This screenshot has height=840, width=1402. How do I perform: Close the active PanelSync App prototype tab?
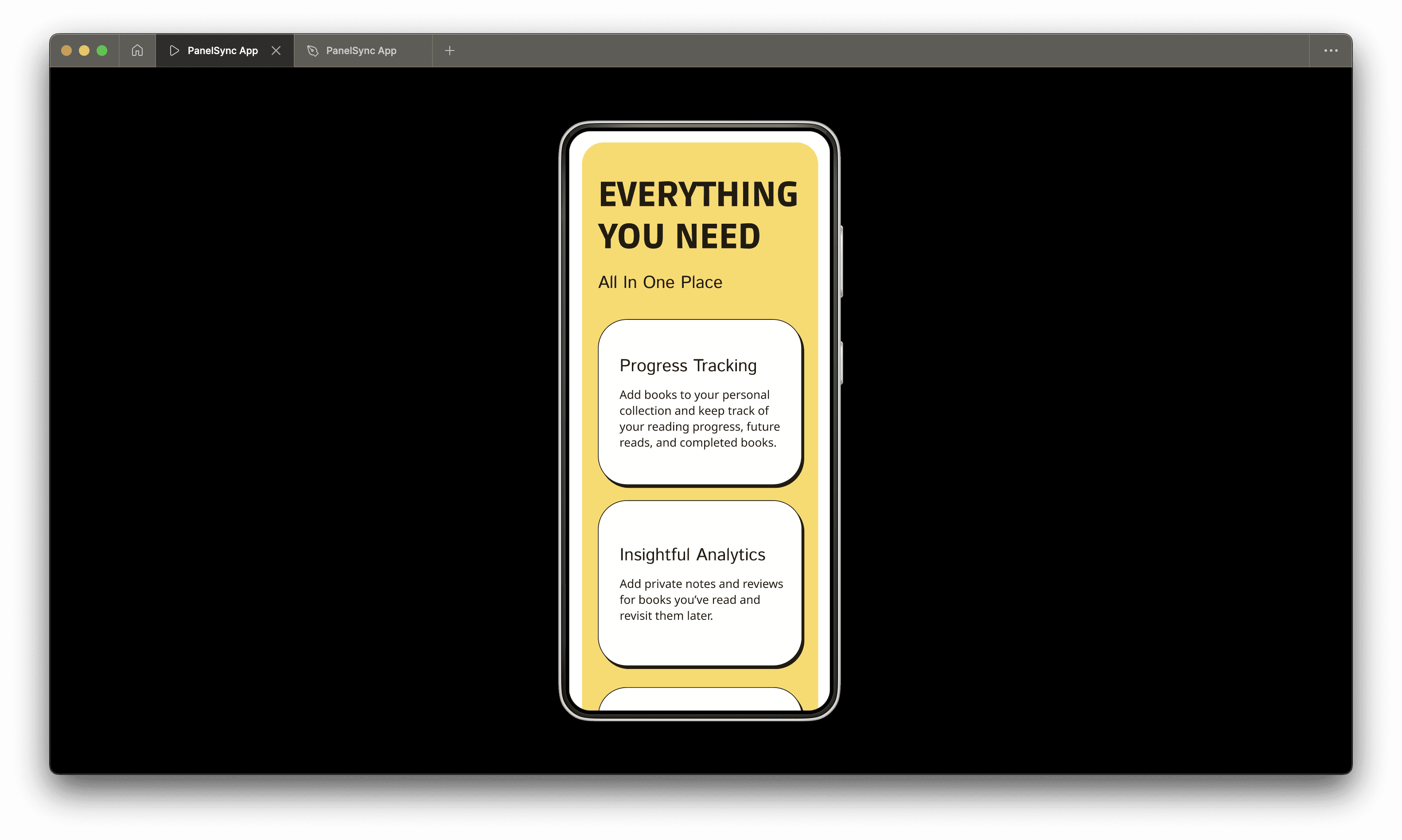pos(276,51)
